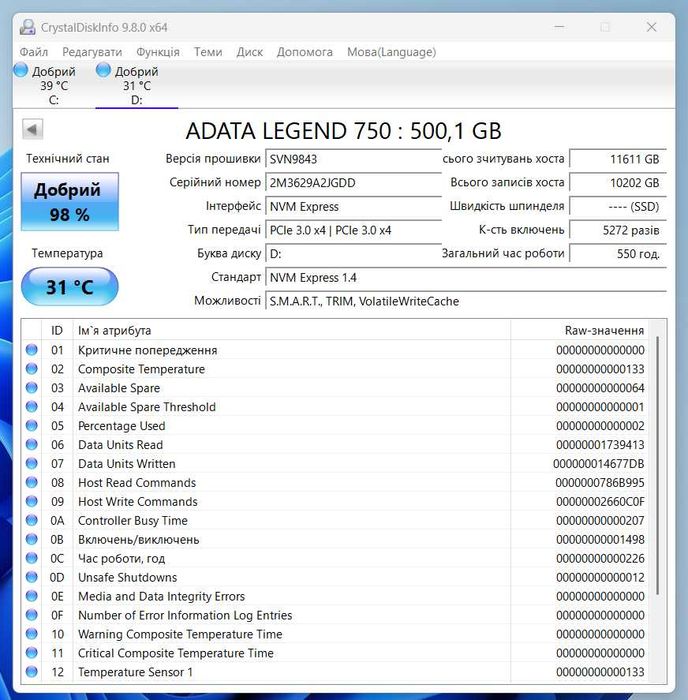688x700 pixels.
Task: Click the blue status orb for disk C:
Action: pyautogui.click(x=21, y=70)
